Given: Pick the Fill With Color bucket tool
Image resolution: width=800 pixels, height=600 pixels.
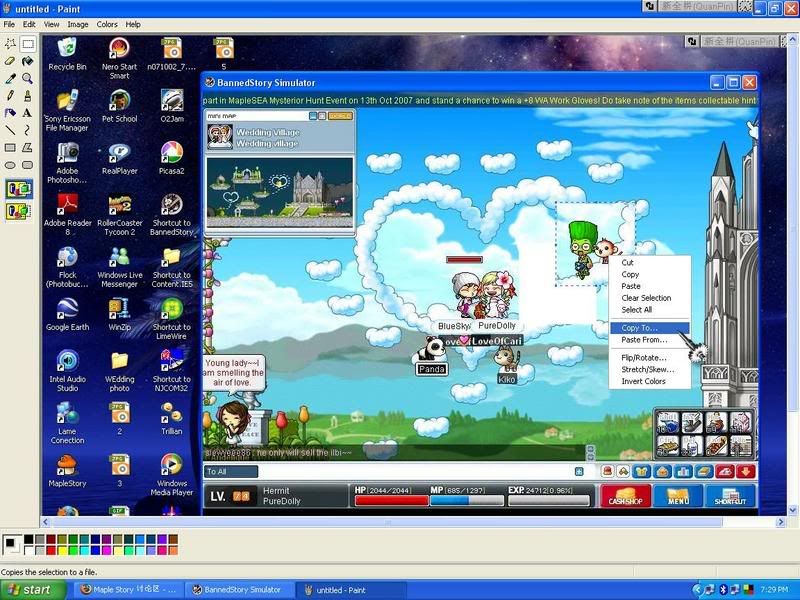Looking at the screenshot, I should tap(28, 61).
